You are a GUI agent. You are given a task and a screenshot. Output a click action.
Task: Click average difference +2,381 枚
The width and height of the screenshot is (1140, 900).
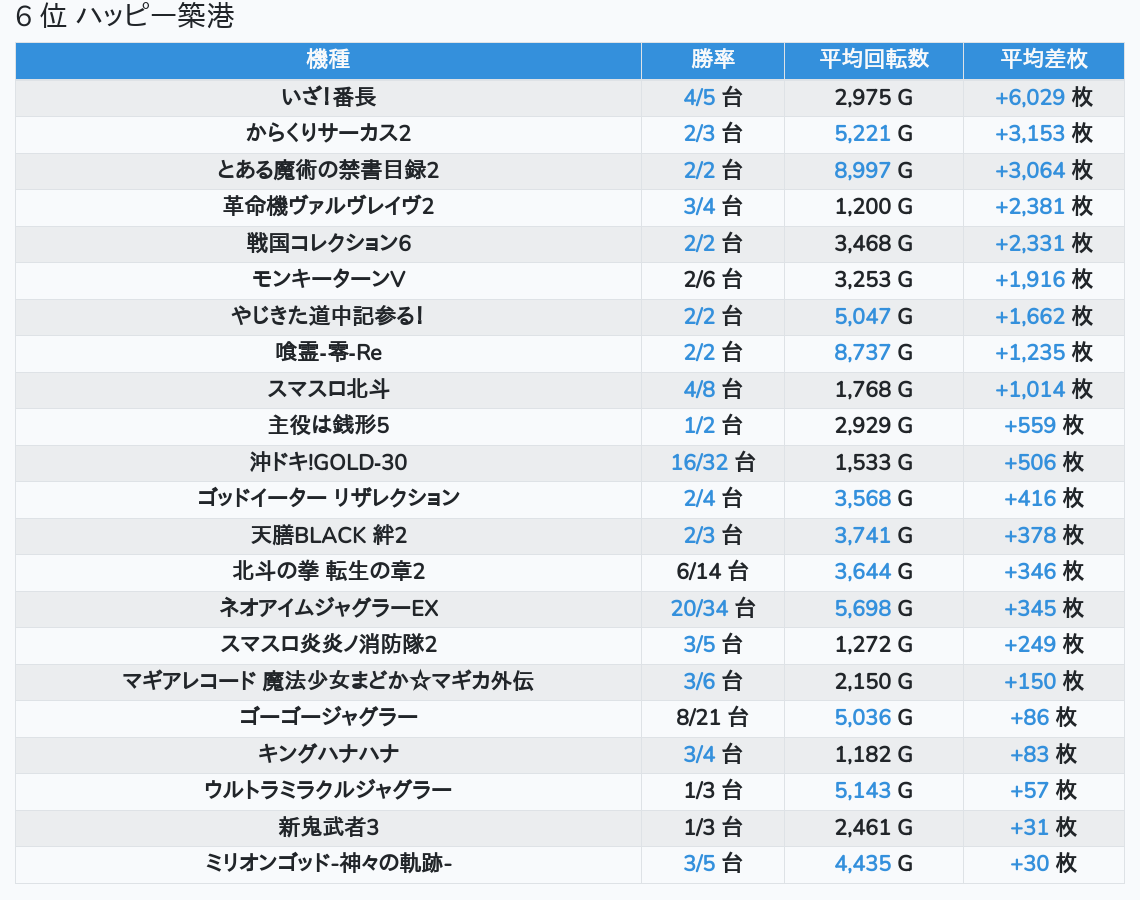click(x=1043, y=206)
